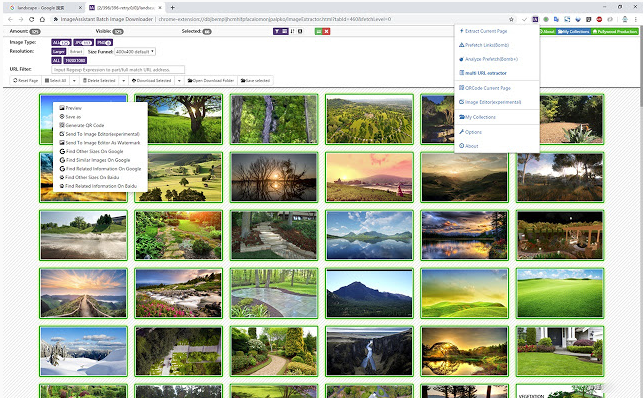
Task: Click the browser reload button
Action: [32, 19]
